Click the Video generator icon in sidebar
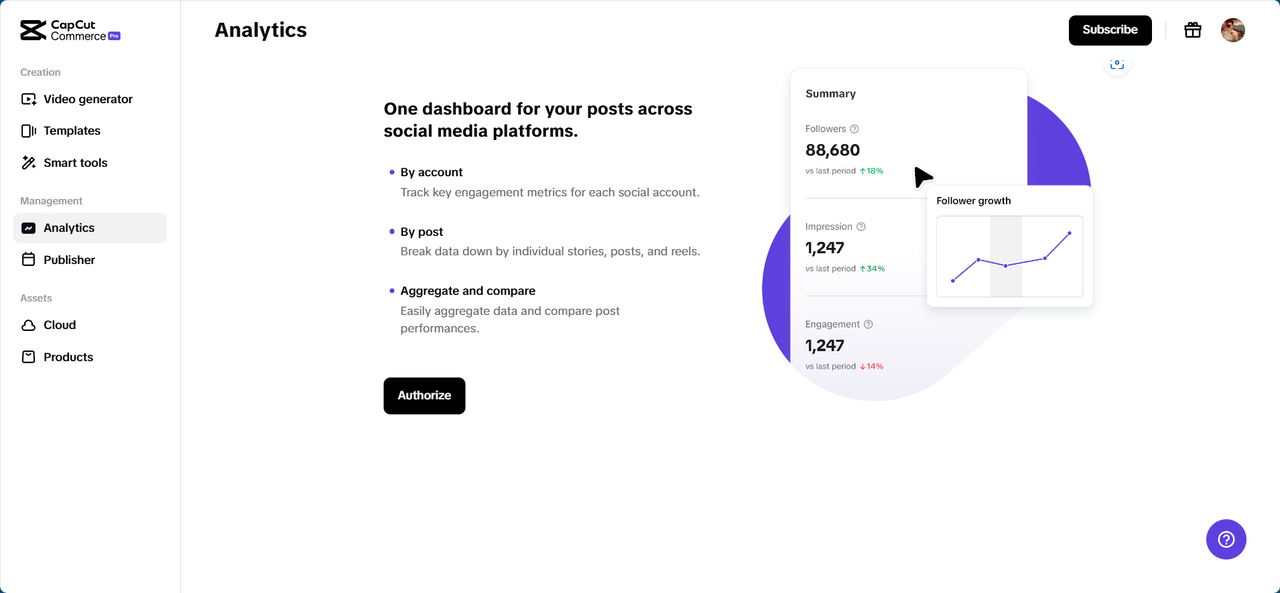The image size is (1280, 593). 29,99
